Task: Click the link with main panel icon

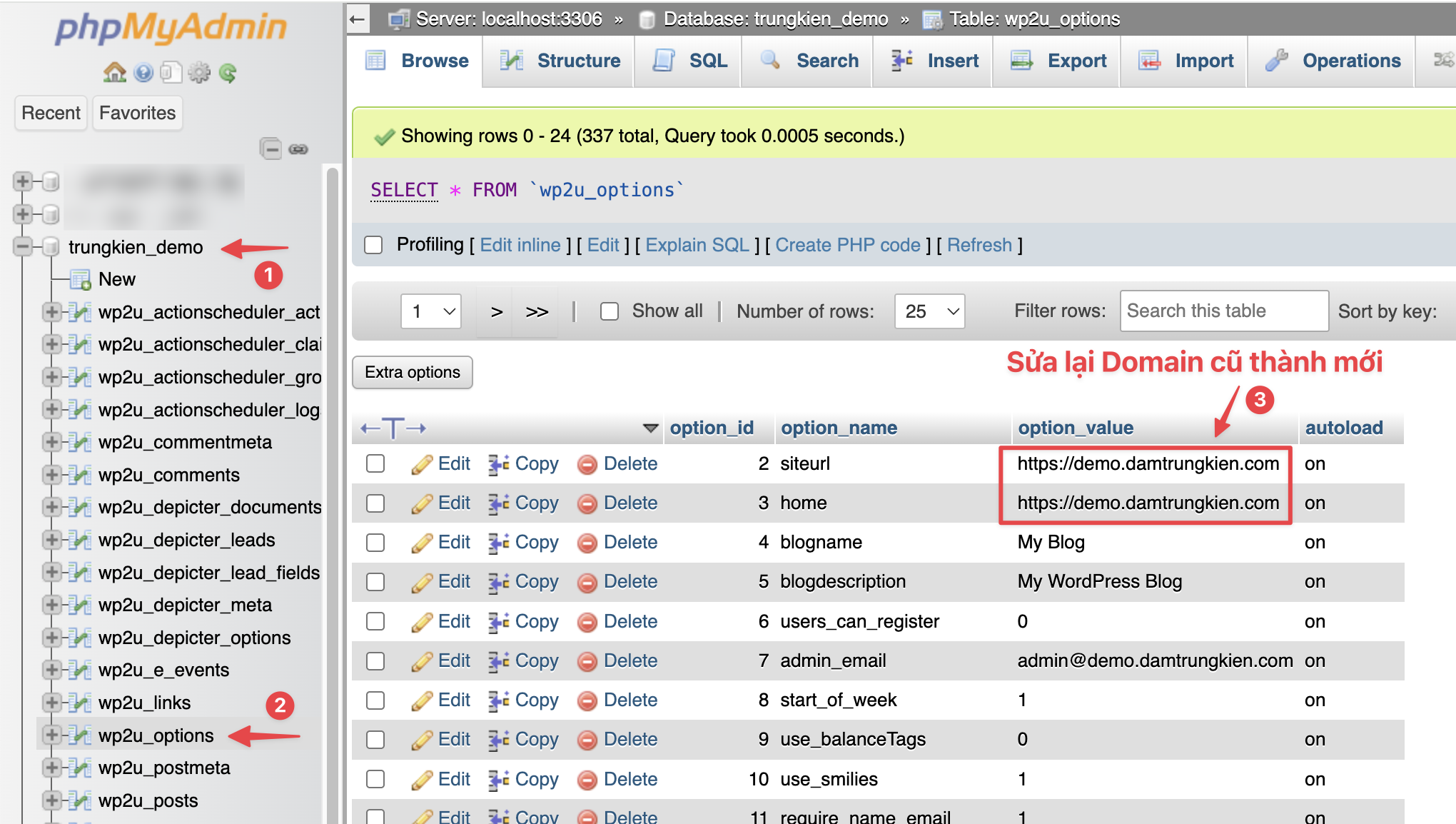Action: point(298,149)
